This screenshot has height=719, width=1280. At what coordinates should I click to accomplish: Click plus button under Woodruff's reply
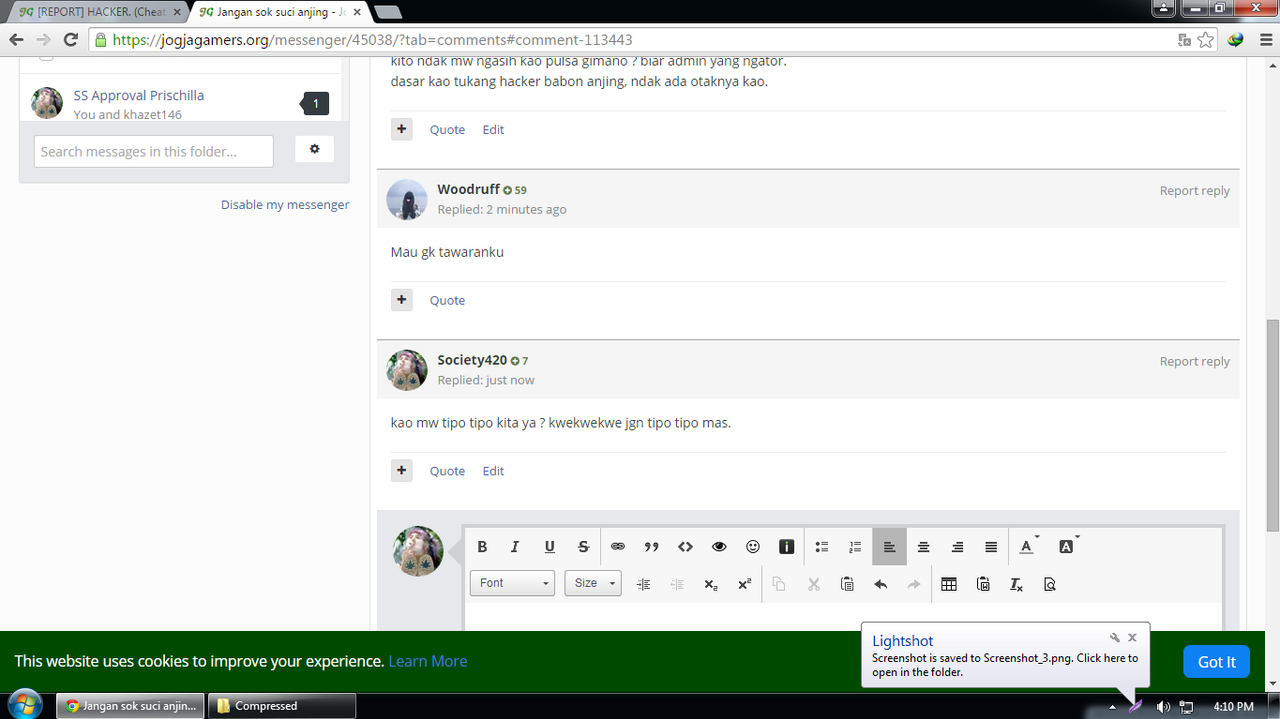[x=401, y=300]
